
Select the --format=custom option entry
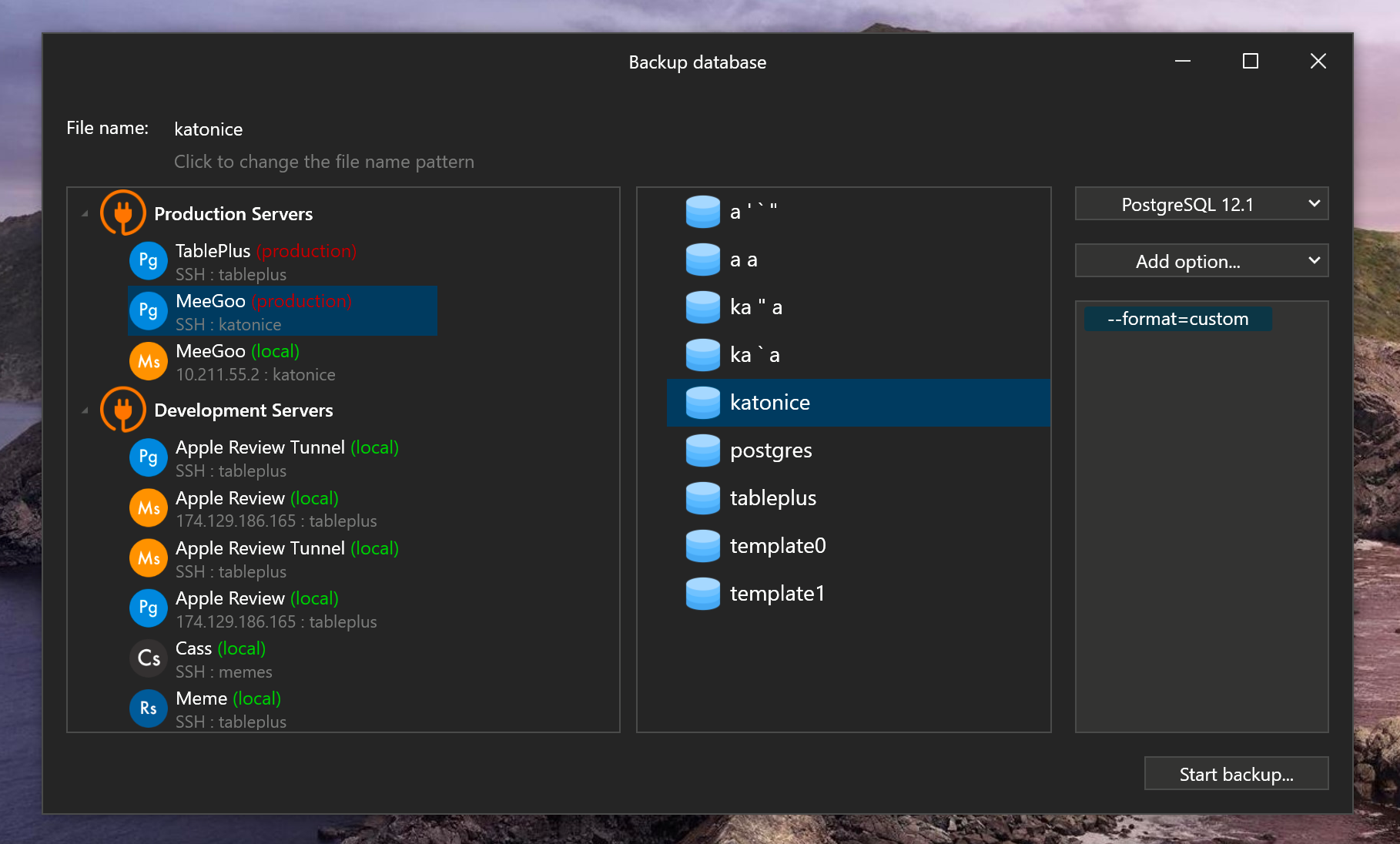tap(1177, 319)
